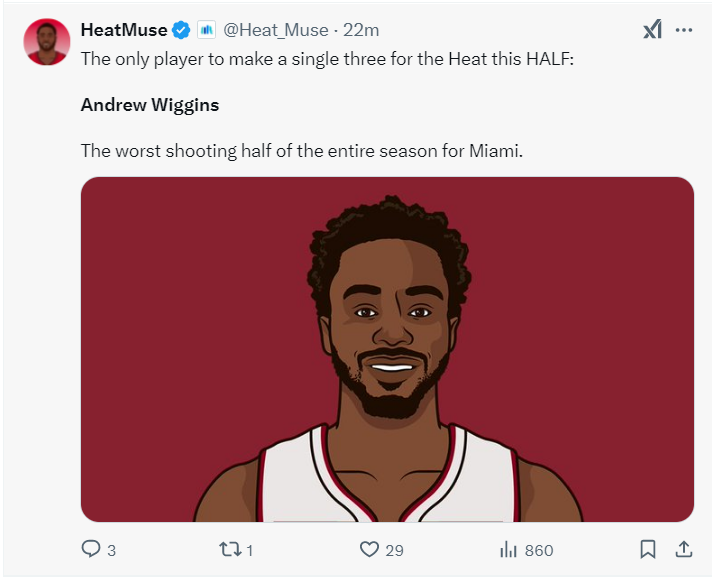Open view analytics bar-chart icon

click(x=508, y=549)
